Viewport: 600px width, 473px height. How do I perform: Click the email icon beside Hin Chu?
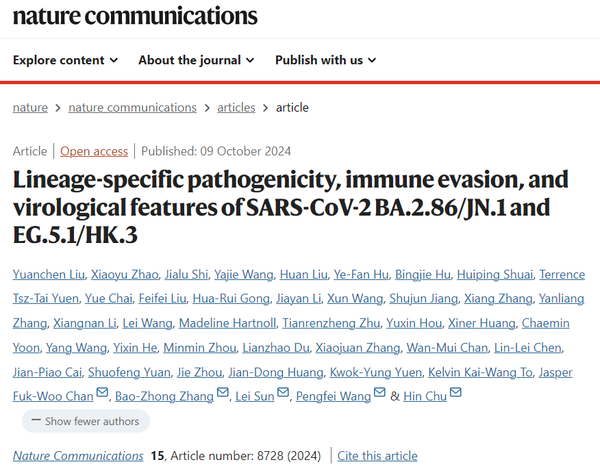click(456, 392)
